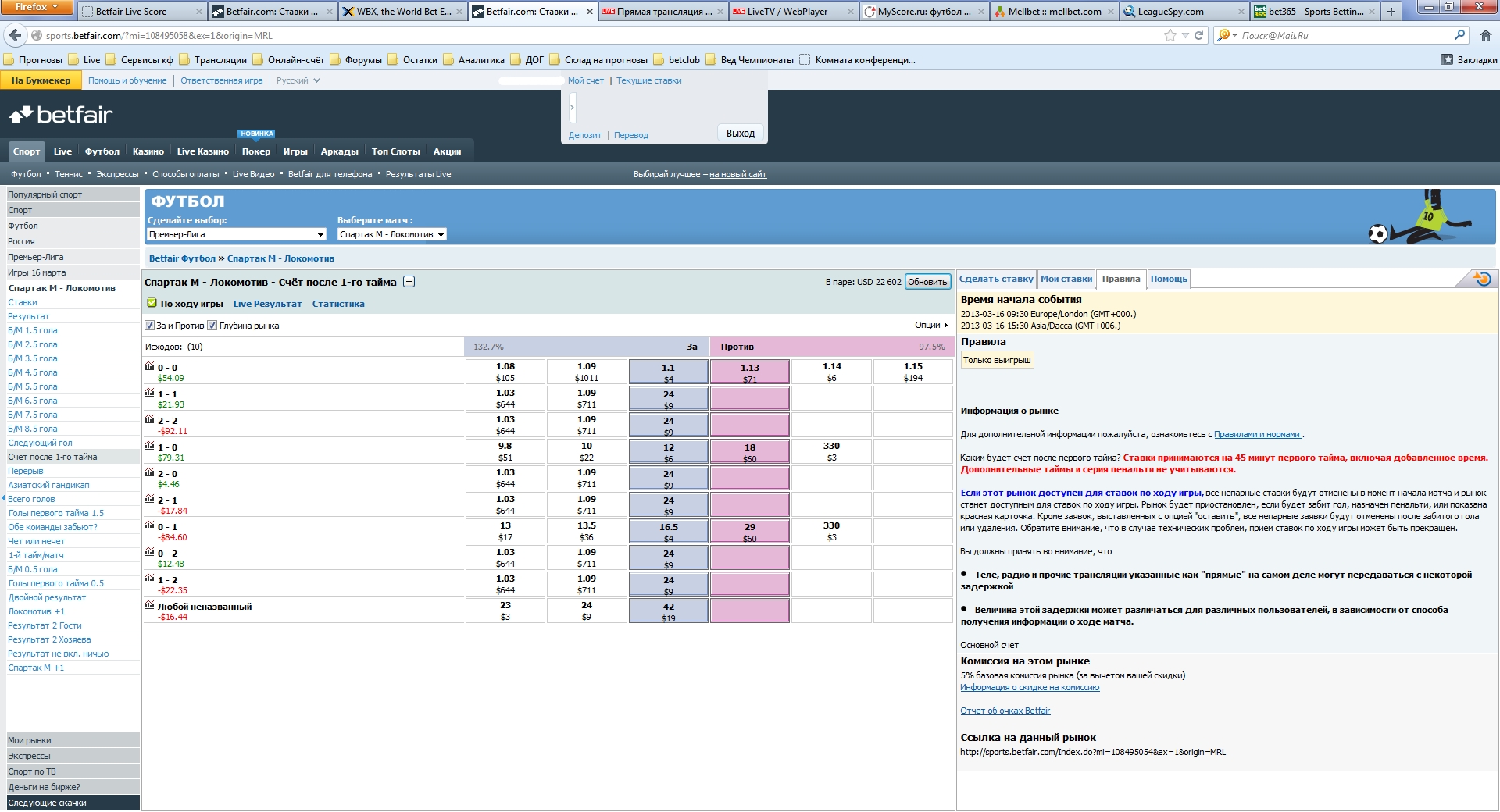Show the chart icon for 1 - 0 outcome
This screenshot has height=812, width=1500.
pos(149,446)
